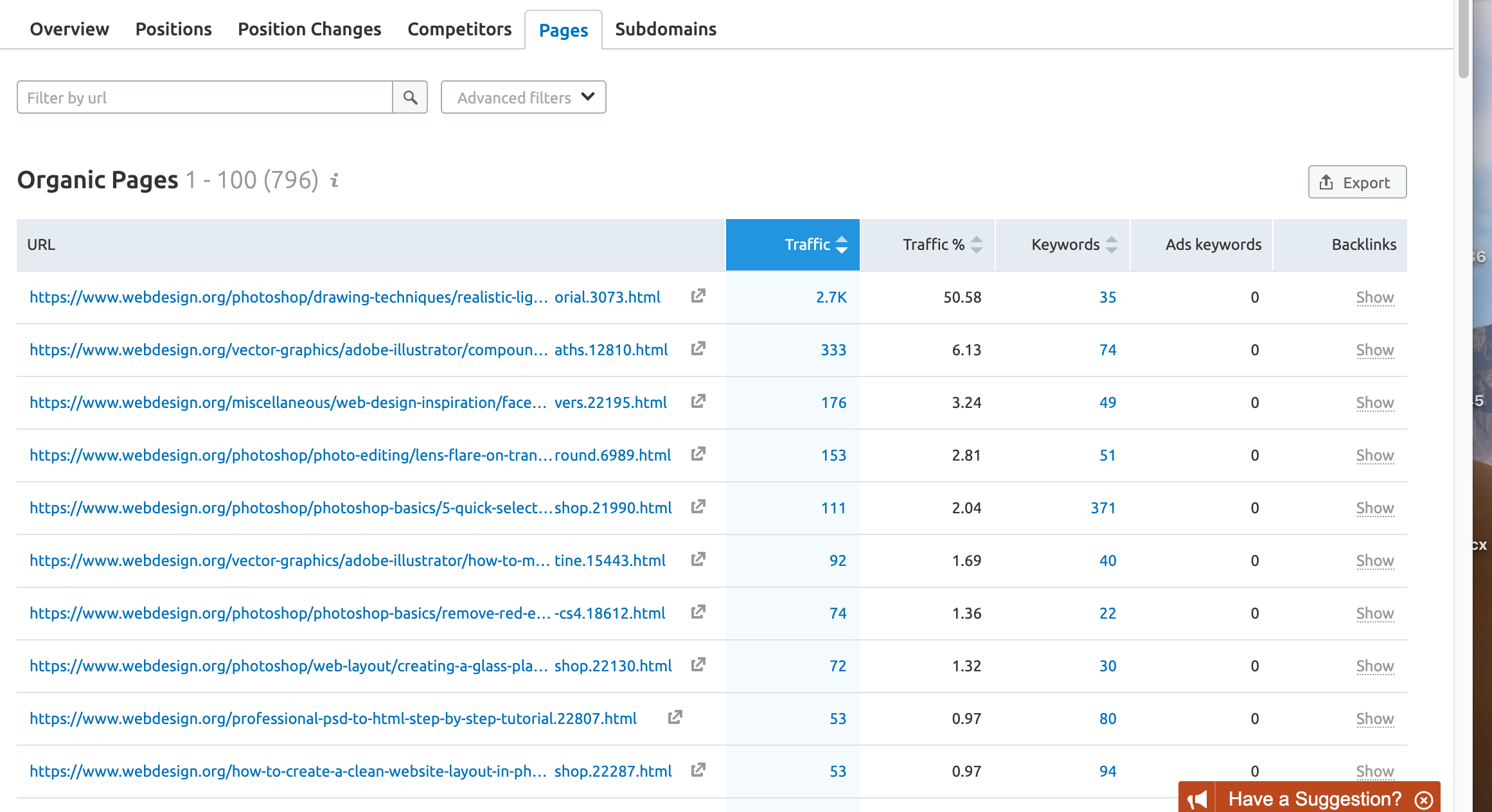The width and height of the screenshot is (1492, 812).
Task: Show backlinks for the 74 traffic row
Action: tap(1375, 613)
